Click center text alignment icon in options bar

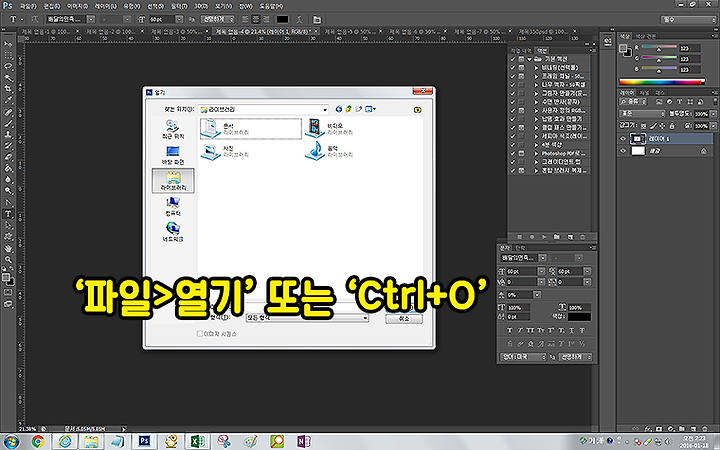pyautogui.click(x=256, y=19)
